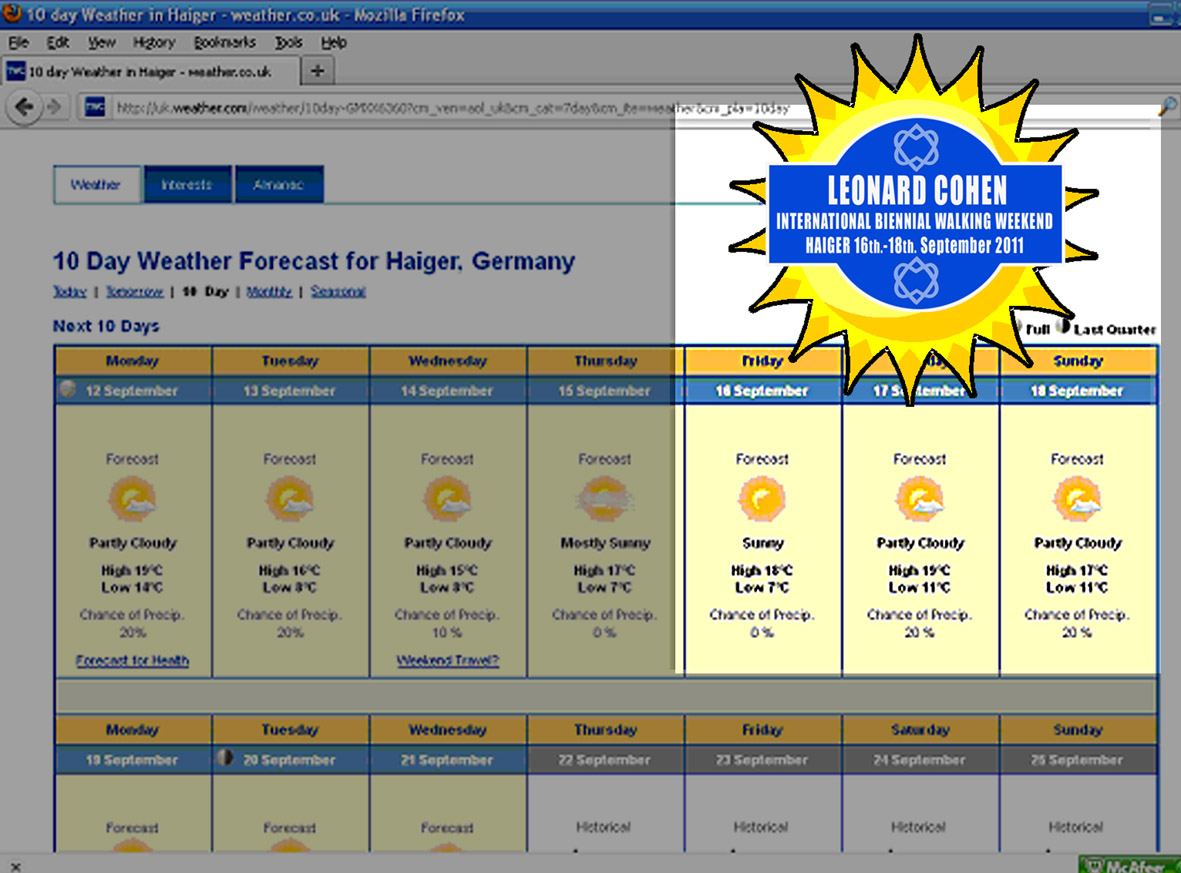Click the Next 10 Days heading
Viewport: 1181px width, 873px height.
(x=106, y=326)
